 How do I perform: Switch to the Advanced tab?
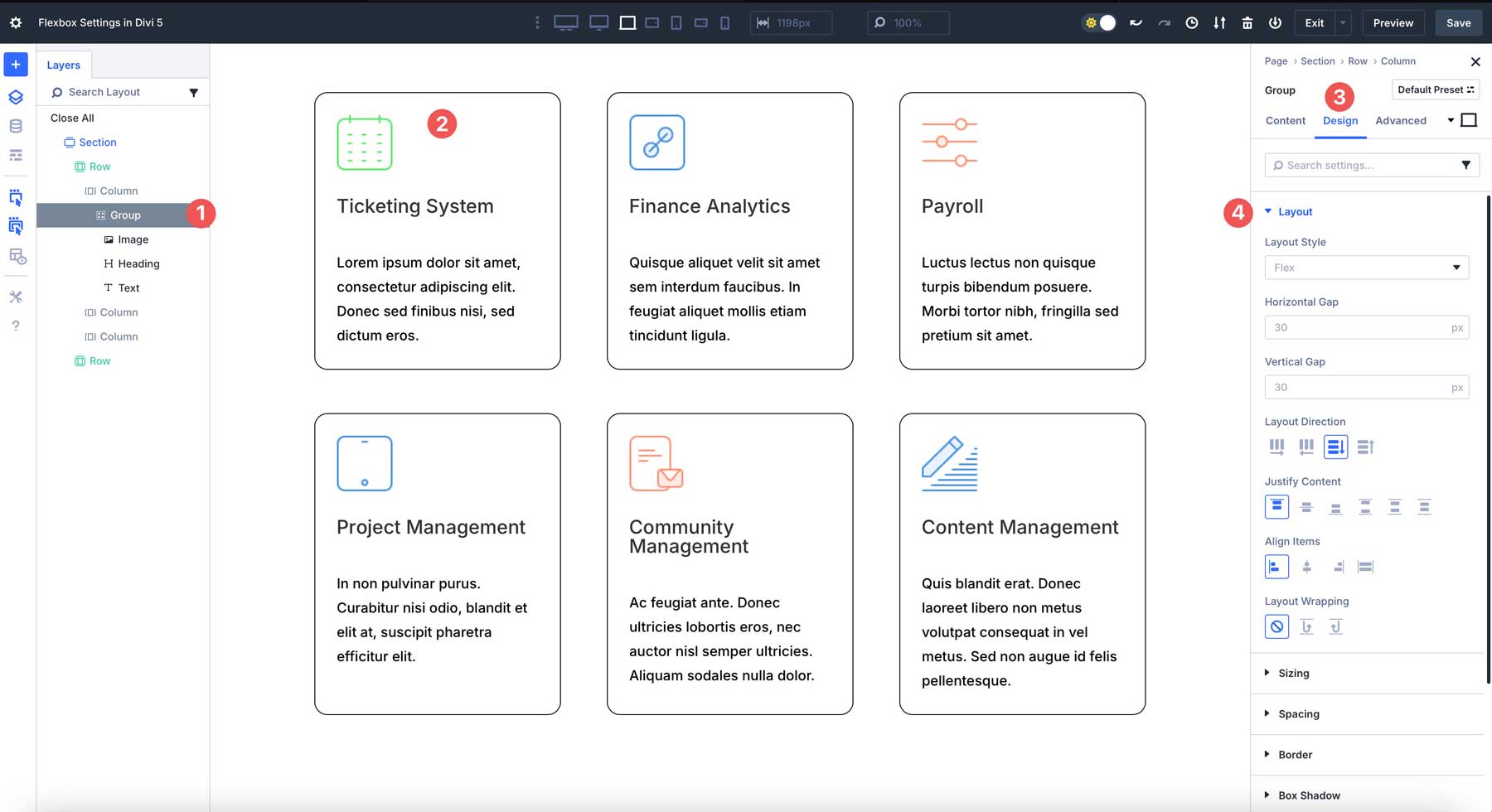(x=1400, y=120)
